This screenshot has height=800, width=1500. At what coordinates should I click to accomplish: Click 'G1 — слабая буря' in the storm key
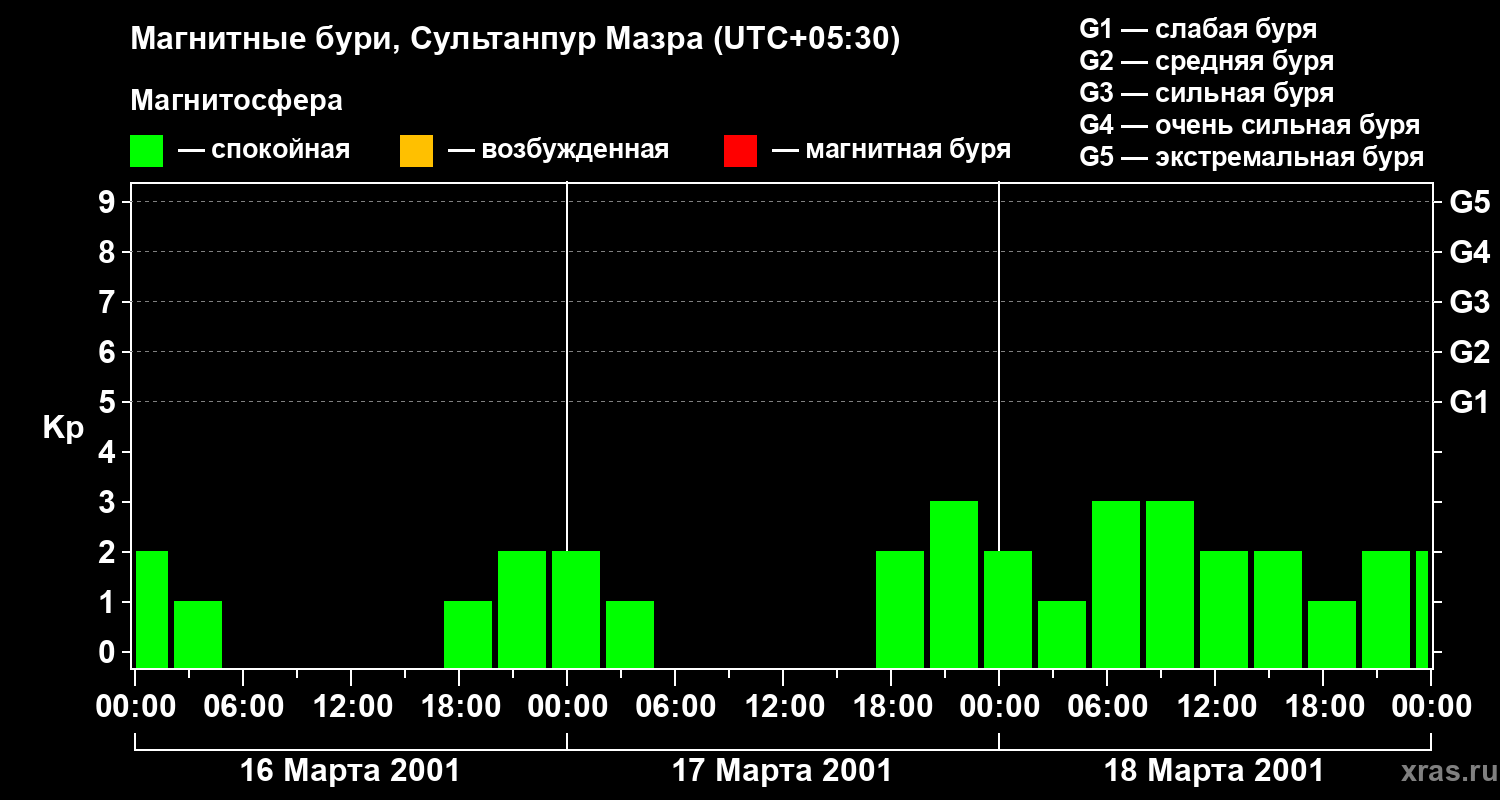[x=1198, y=29]
